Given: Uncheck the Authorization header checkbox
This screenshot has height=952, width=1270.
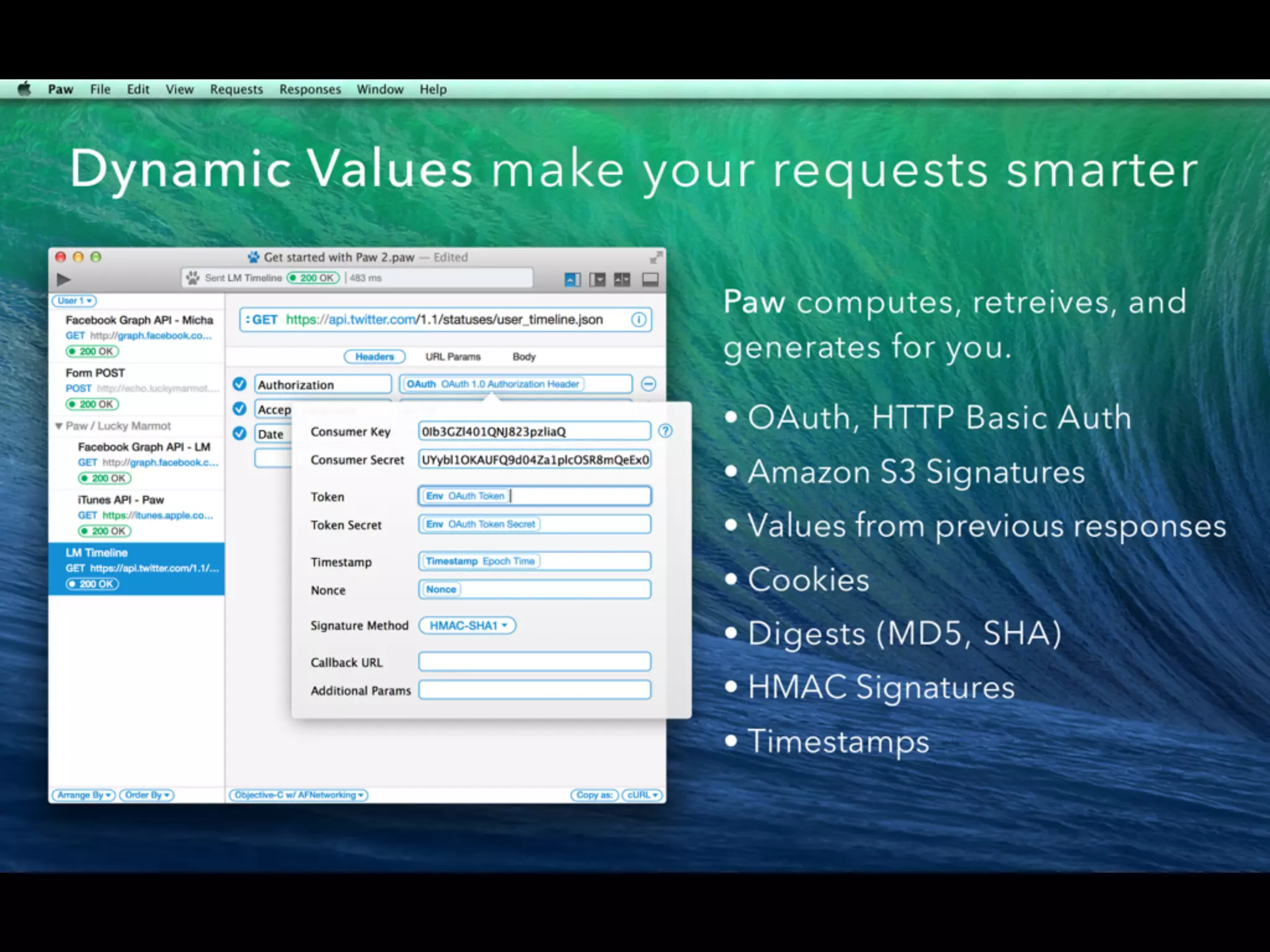Looking at the screenshot, I should [239, 384].
